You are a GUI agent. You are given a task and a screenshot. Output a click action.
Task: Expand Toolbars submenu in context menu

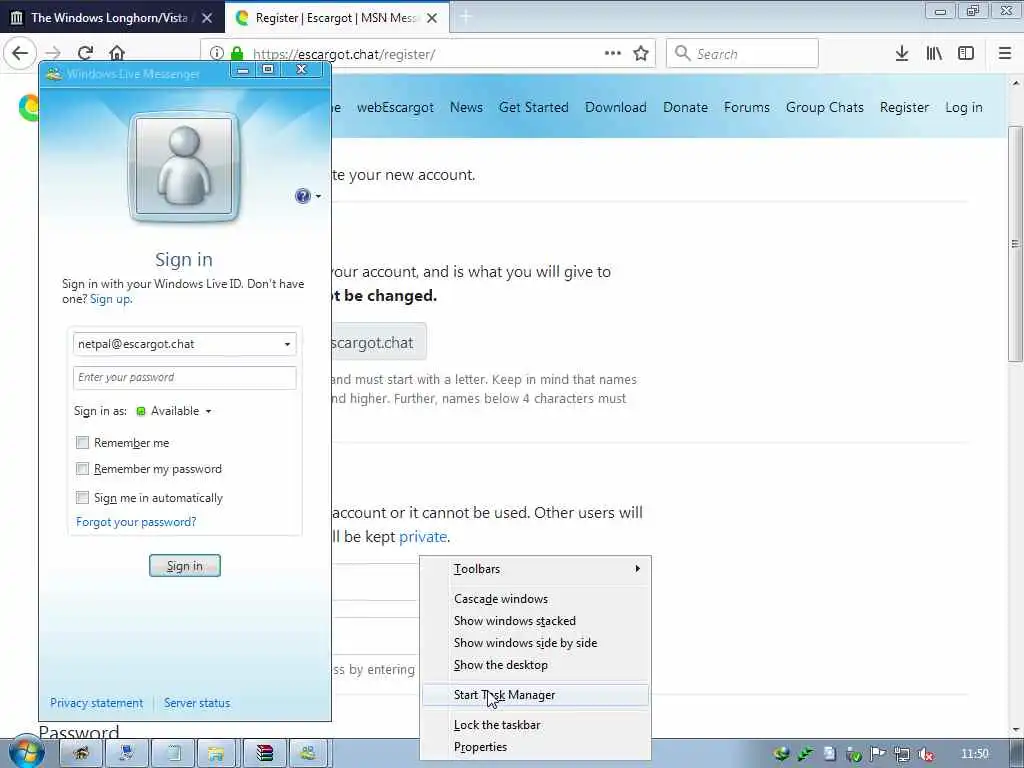click(x=536, y=569)
